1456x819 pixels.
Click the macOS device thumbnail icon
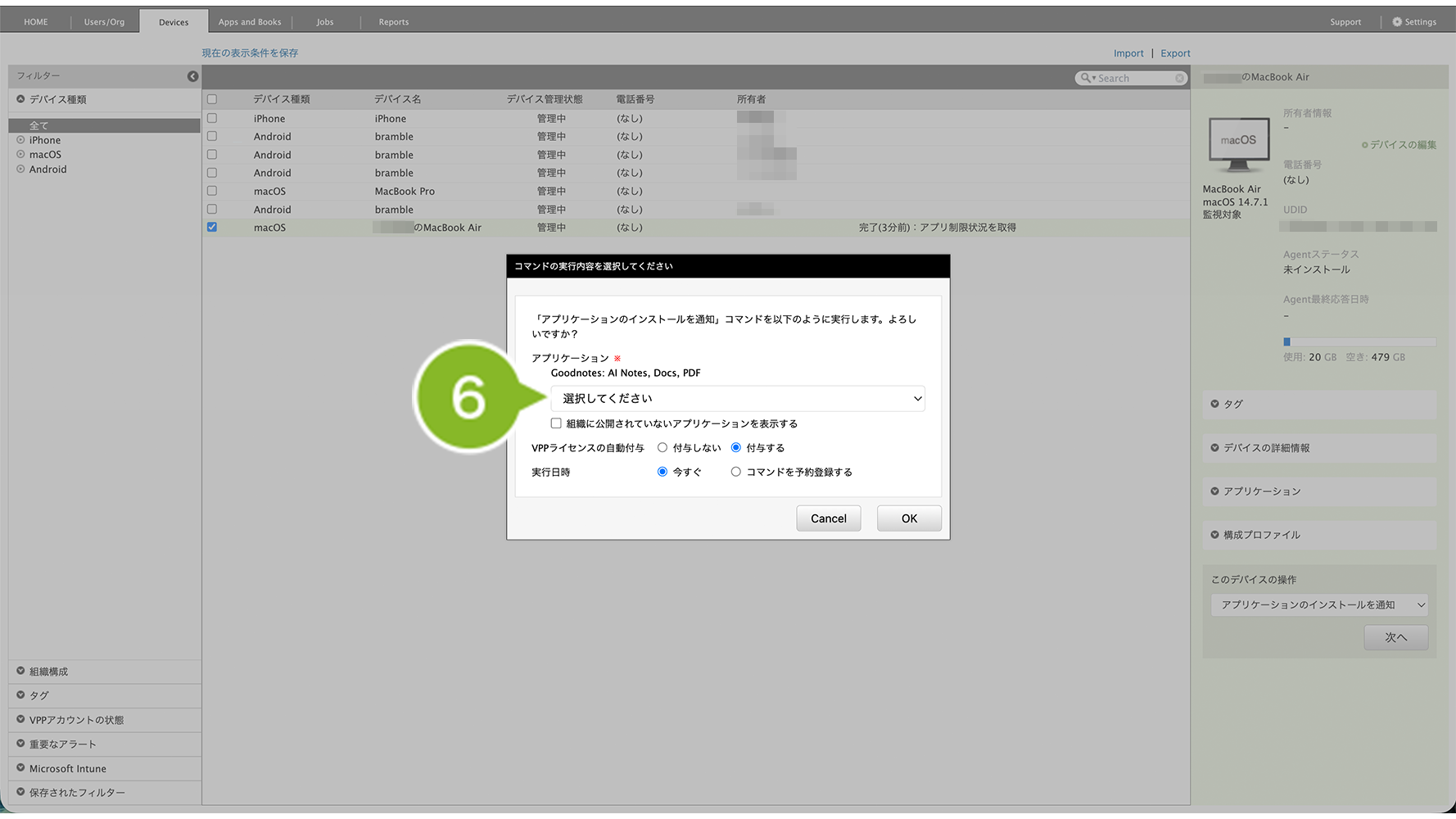(1238, 143)
